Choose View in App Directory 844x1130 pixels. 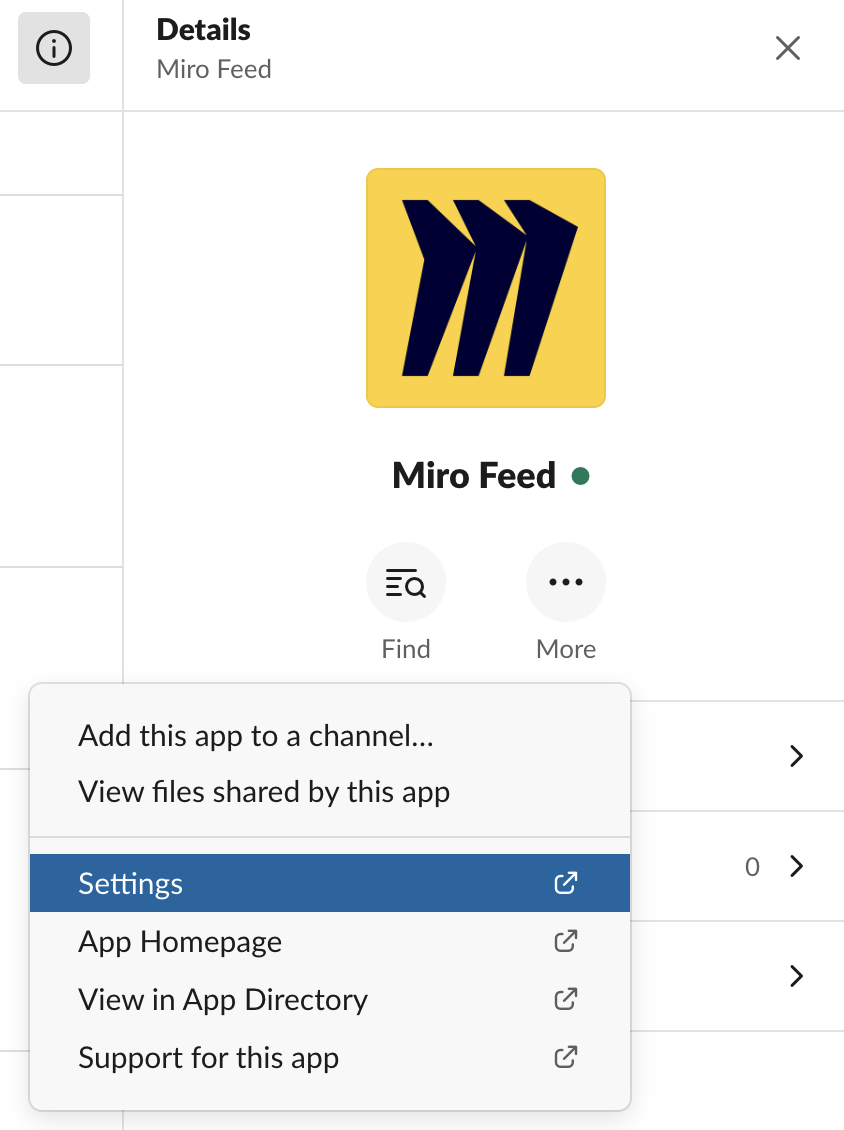[x=223, y=1000]
